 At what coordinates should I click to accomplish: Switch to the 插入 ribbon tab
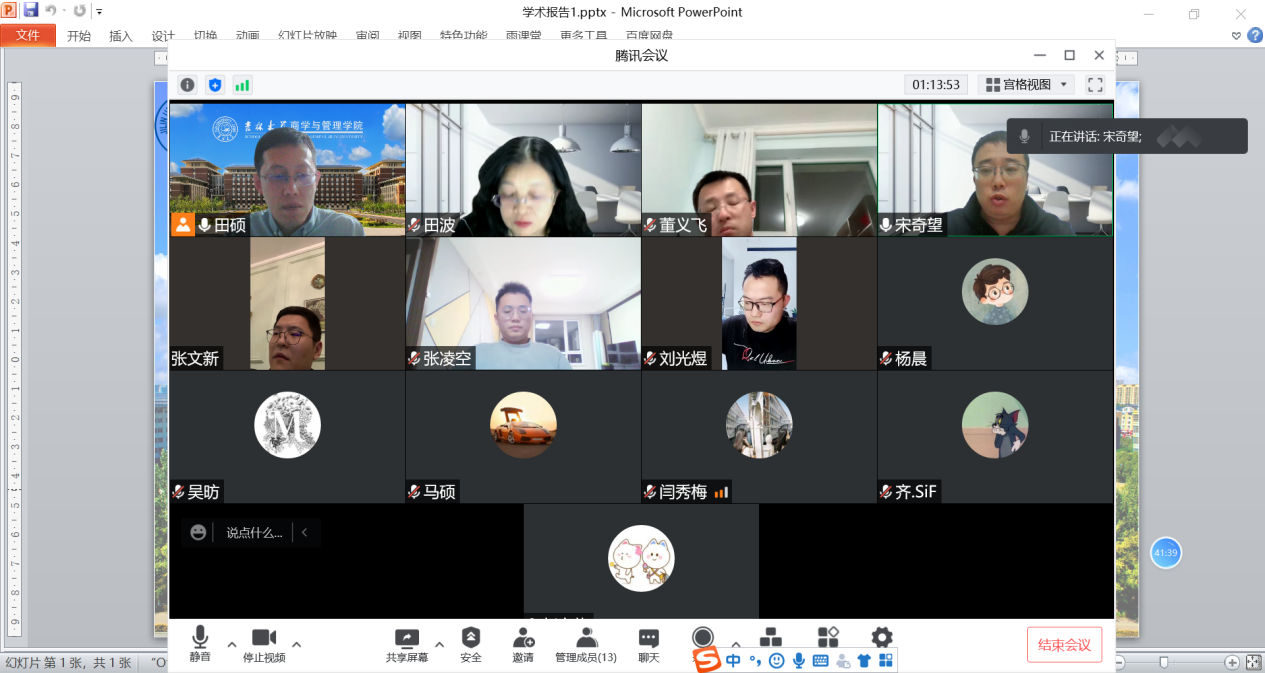120,36
